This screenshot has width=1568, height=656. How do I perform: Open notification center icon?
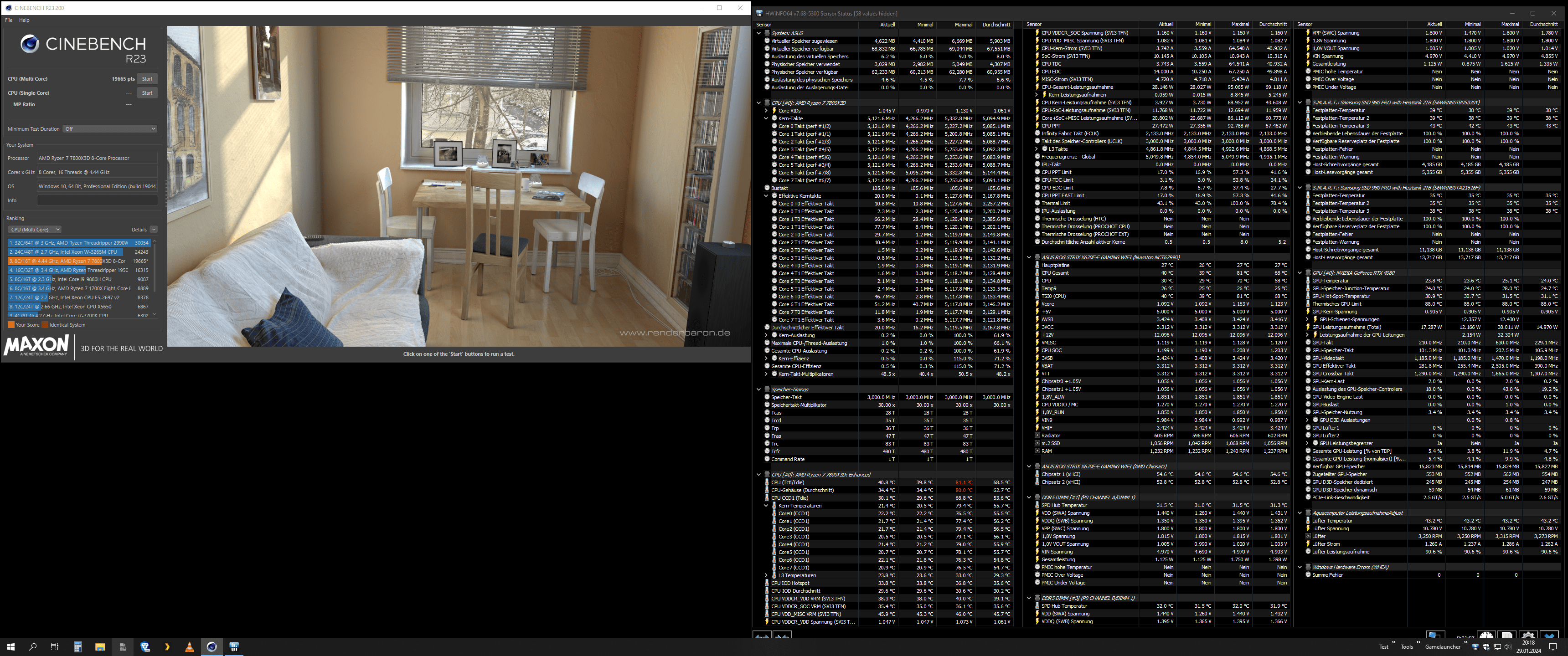1553,647
